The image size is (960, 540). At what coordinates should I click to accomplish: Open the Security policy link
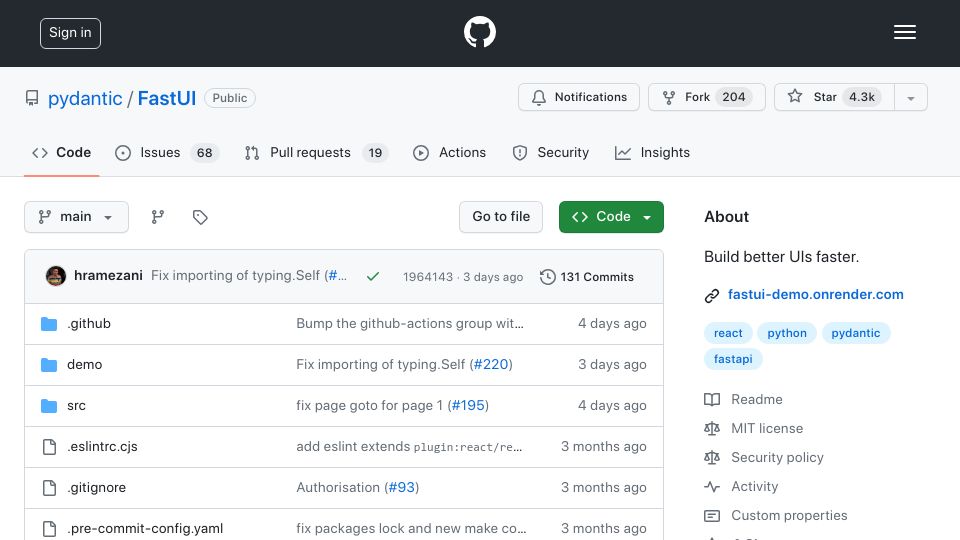click(777, 457)
